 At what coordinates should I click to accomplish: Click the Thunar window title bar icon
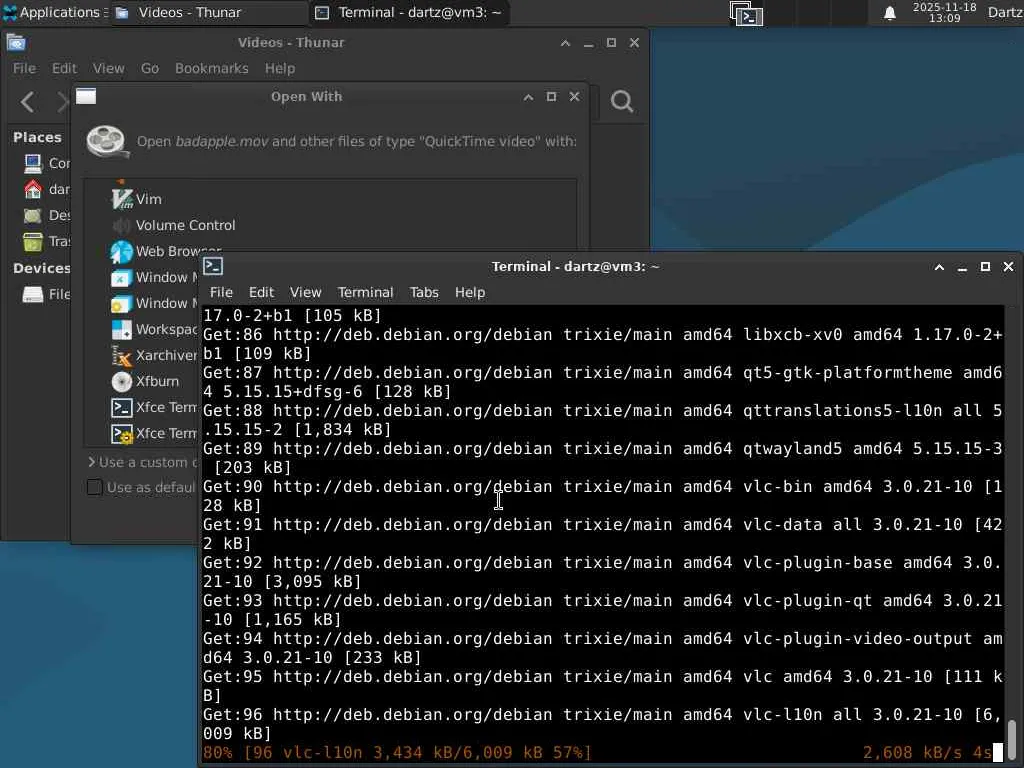click(x=16, y=43)
